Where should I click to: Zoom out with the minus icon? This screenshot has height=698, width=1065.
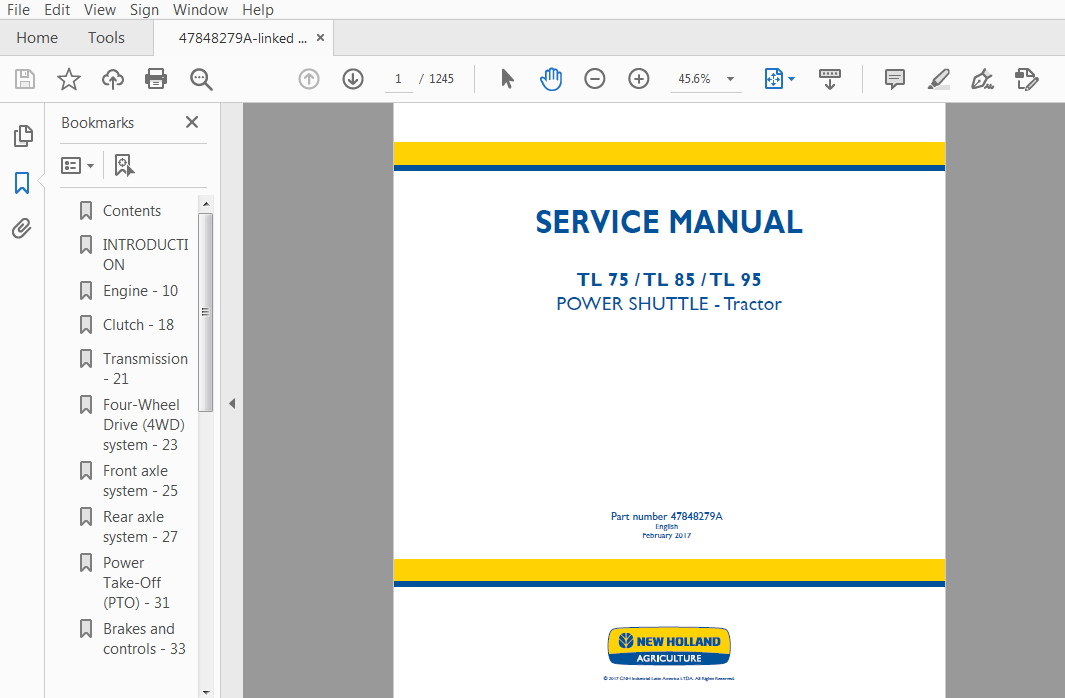coord(595,79)
